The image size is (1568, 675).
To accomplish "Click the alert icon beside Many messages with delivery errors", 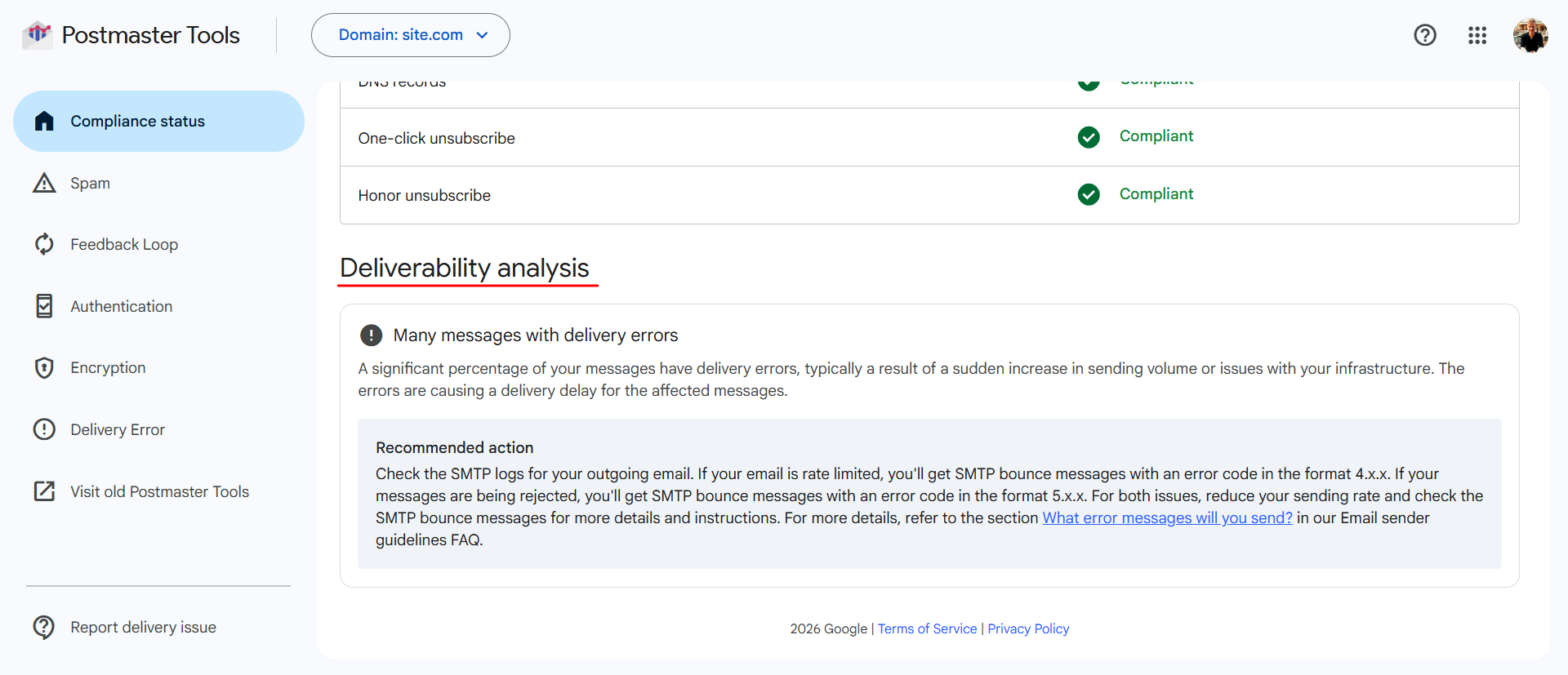I will click(x=371, y=335).
